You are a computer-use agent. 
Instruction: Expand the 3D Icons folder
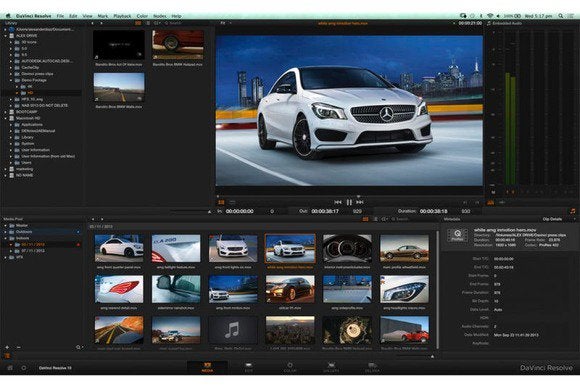pyautogui.click(x=11, y=42)
